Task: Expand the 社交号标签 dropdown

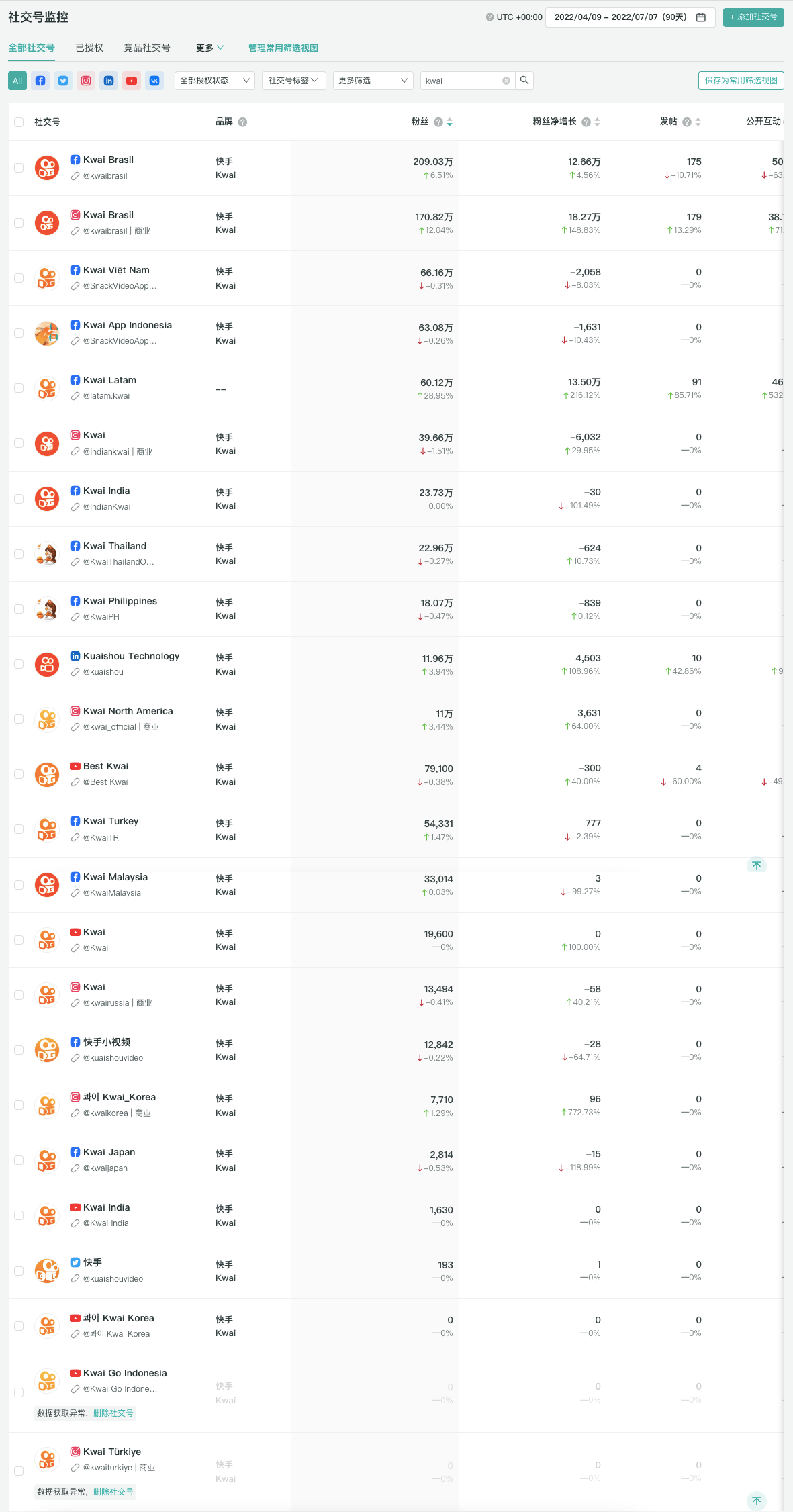Action: pos(293,81)
